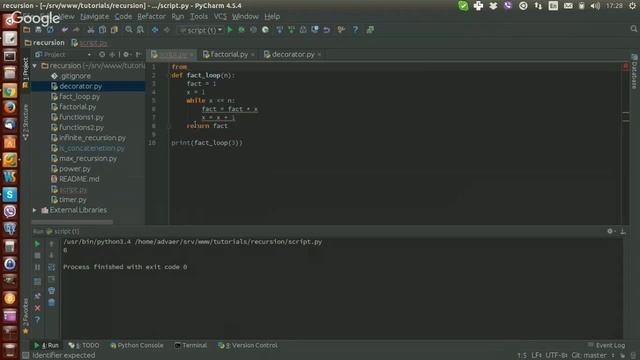Open Replace toolbar icon

pos(140,30)
